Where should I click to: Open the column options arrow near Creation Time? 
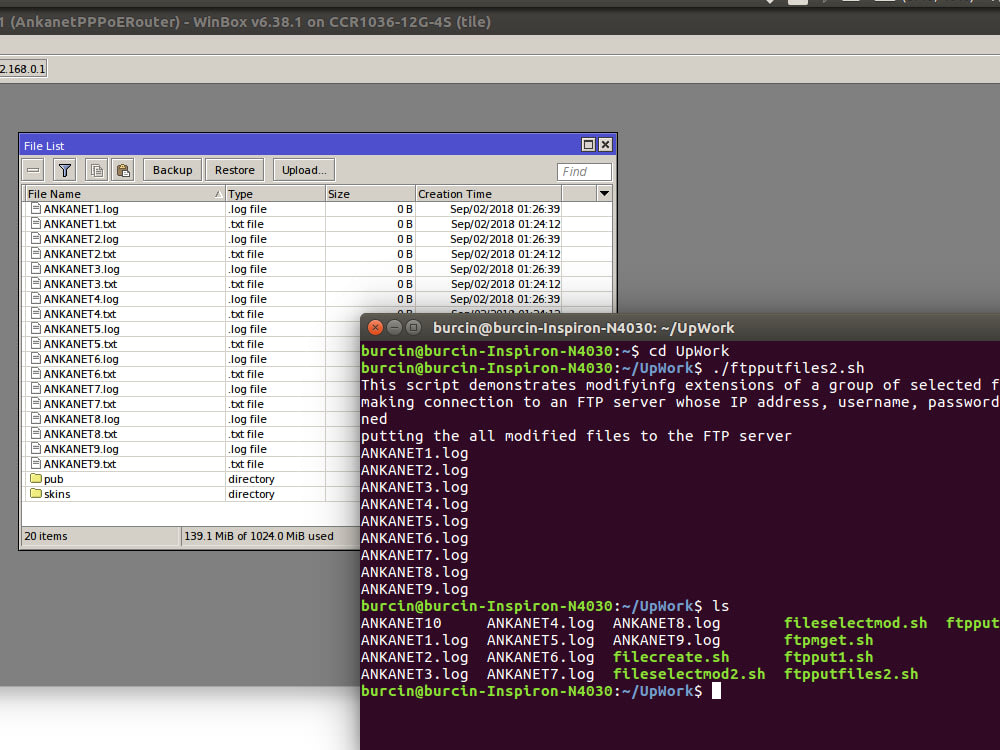tap(606, 193)
